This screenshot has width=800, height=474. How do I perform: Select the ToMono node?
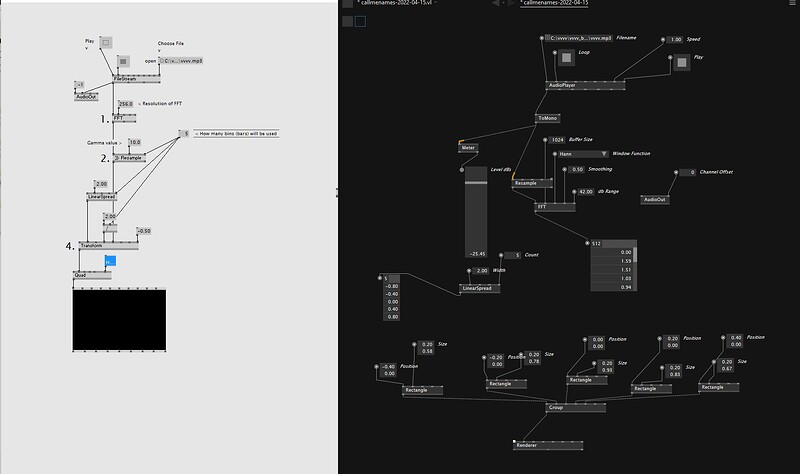[x=548, y=118]
